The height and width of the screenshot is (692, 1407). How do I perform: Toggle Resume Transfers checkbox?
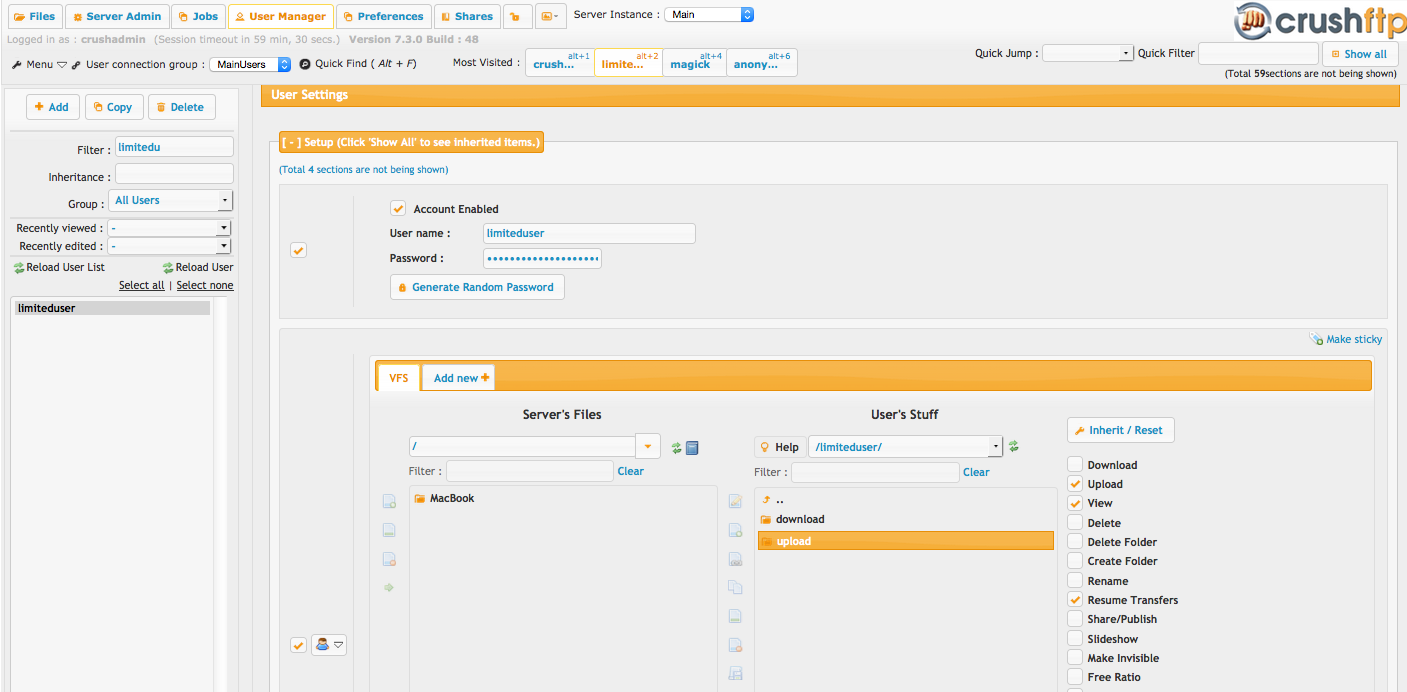pos(1075,600)
